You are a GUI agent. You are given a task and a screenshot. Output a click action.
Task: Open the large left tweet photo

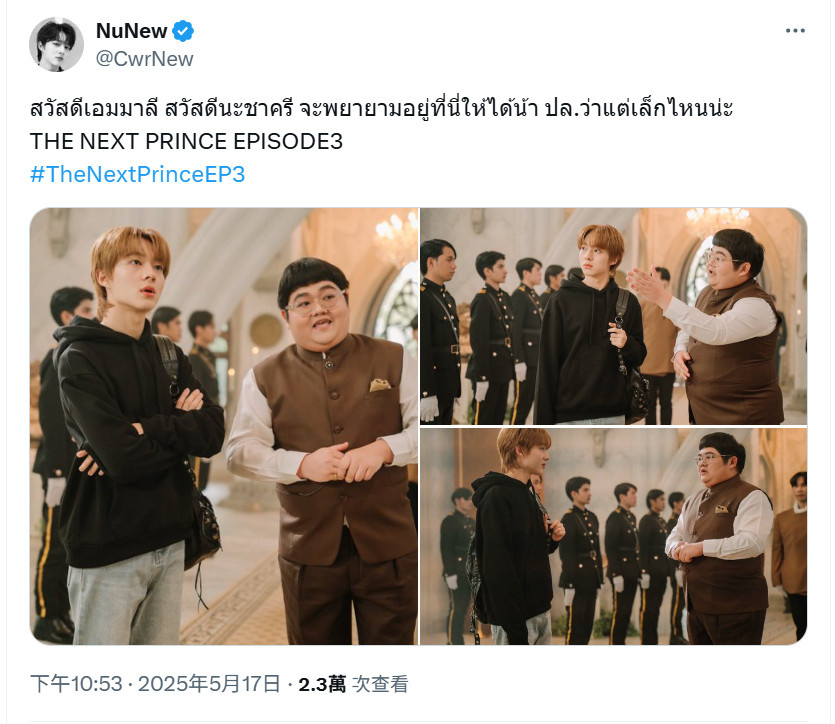pyautogui.click(x=224, y=426)
